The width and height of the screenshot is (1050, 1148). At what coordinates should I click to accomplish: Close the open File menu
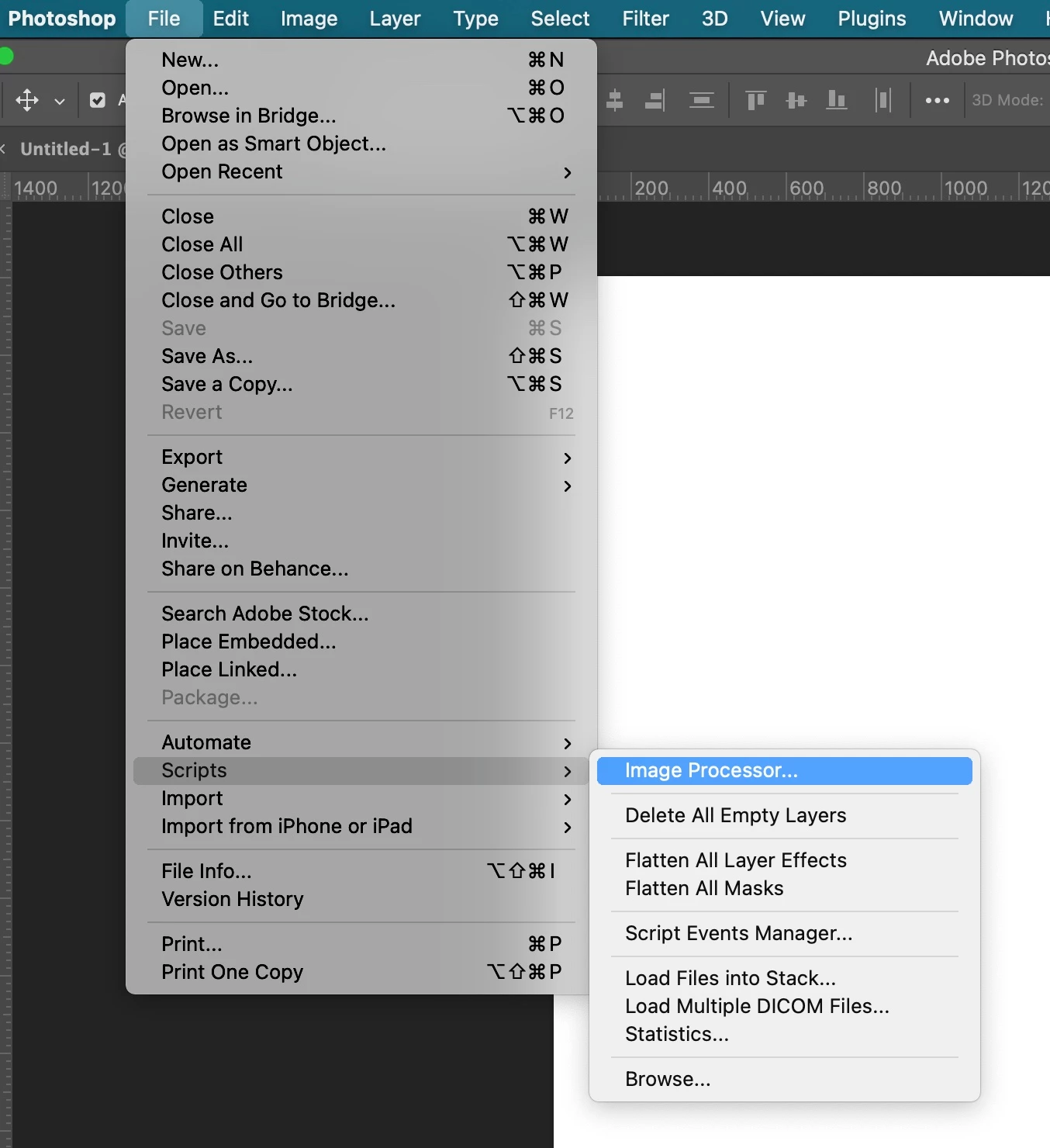pyautogui.click(x=164, y=19)
